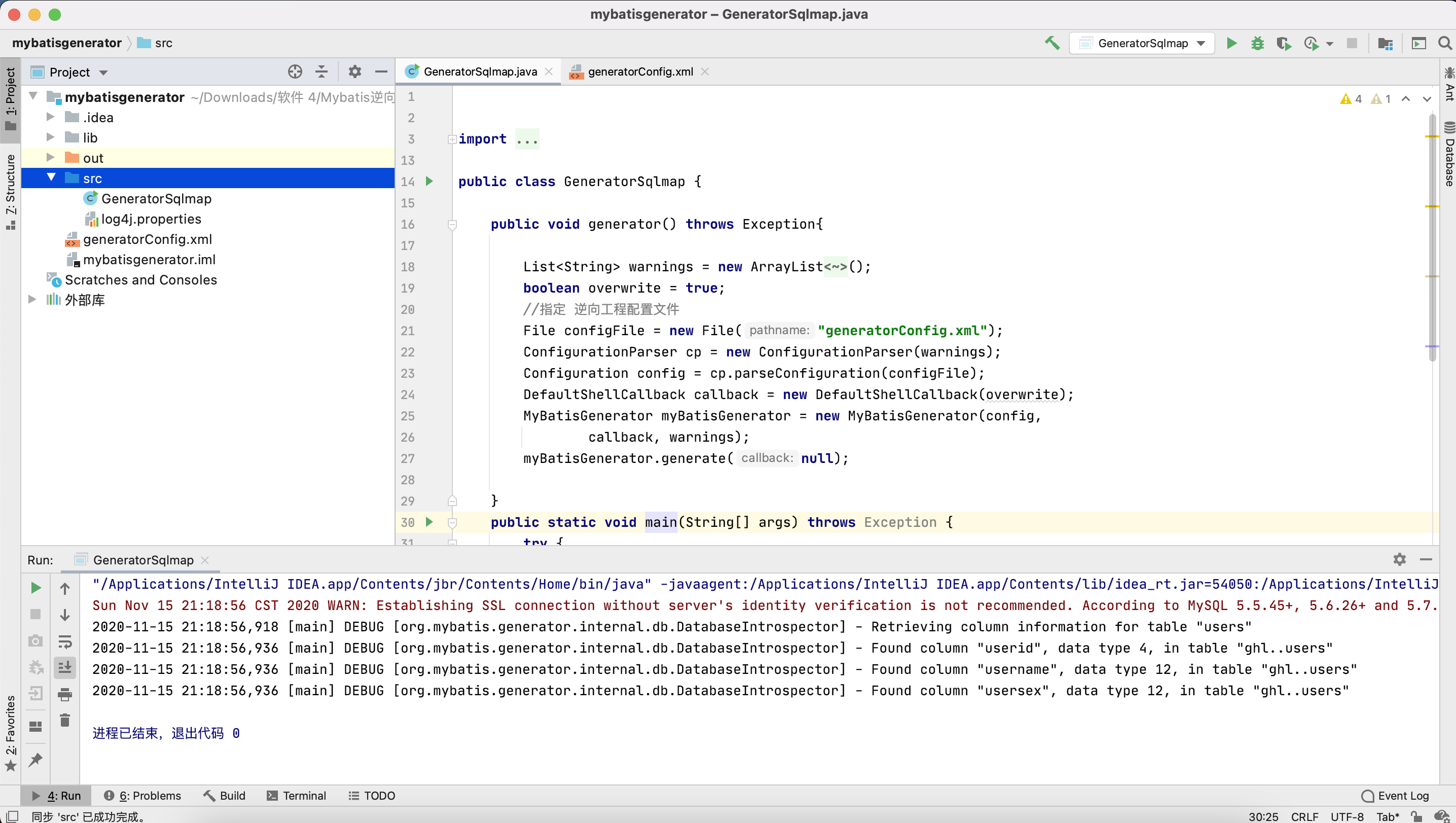Screen dimensions: 1456x823
Task: Open the 4: Run tool window tab
Action: [56, 795]
